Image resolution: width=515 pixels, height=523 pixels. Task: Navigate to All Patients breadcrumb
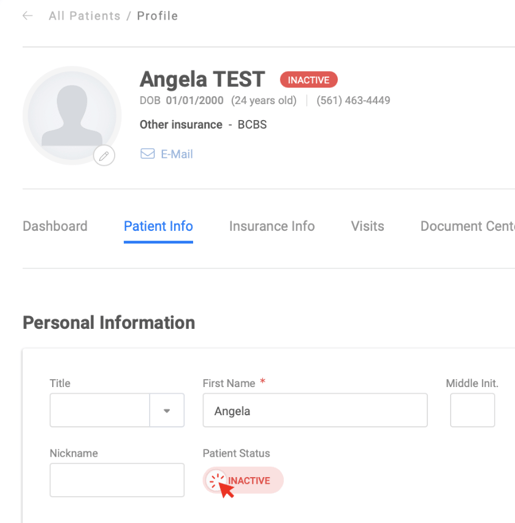coord(85,16)
